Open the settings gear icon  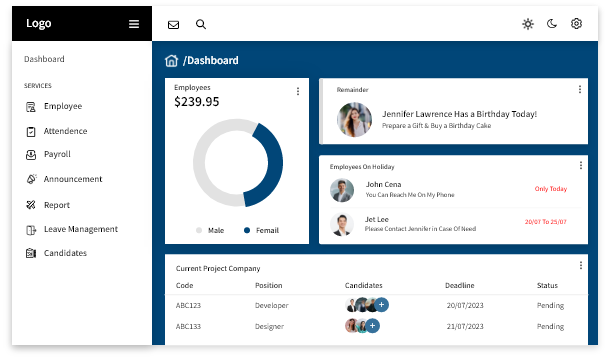[x=576, y=24]
